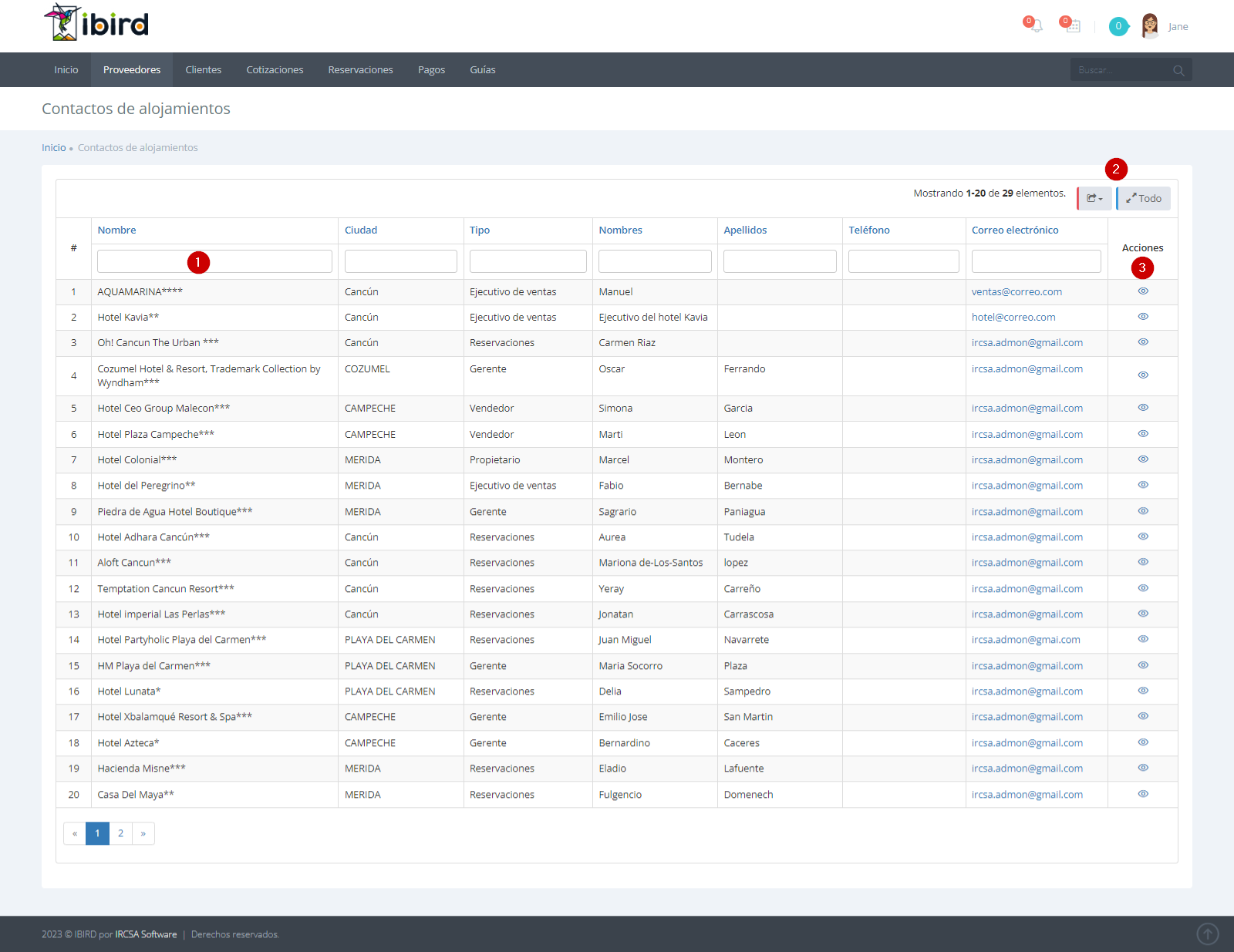Viewport: 1234px width, 952px height.
Task: Focus the Correo electrónico filter field
Action: point(1037,261)
